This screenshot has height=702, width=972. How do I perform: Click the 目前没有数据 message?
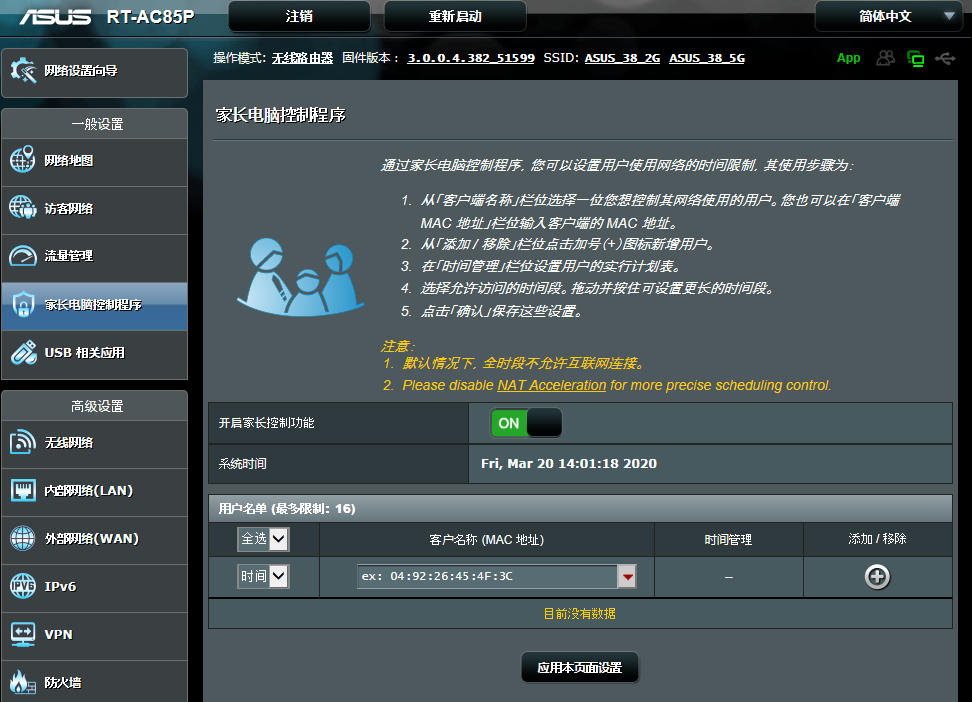580,613
